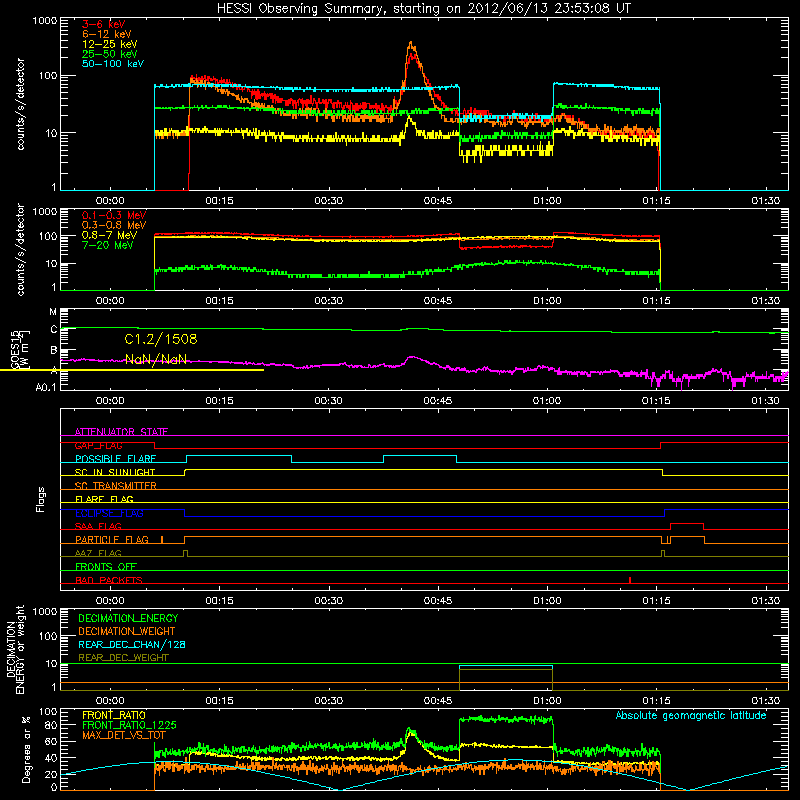The width and height of the screenshot is (800, 800).
Task: Click the 0.3-0.8 MeV legend entry
Action: tap(114, 226)
